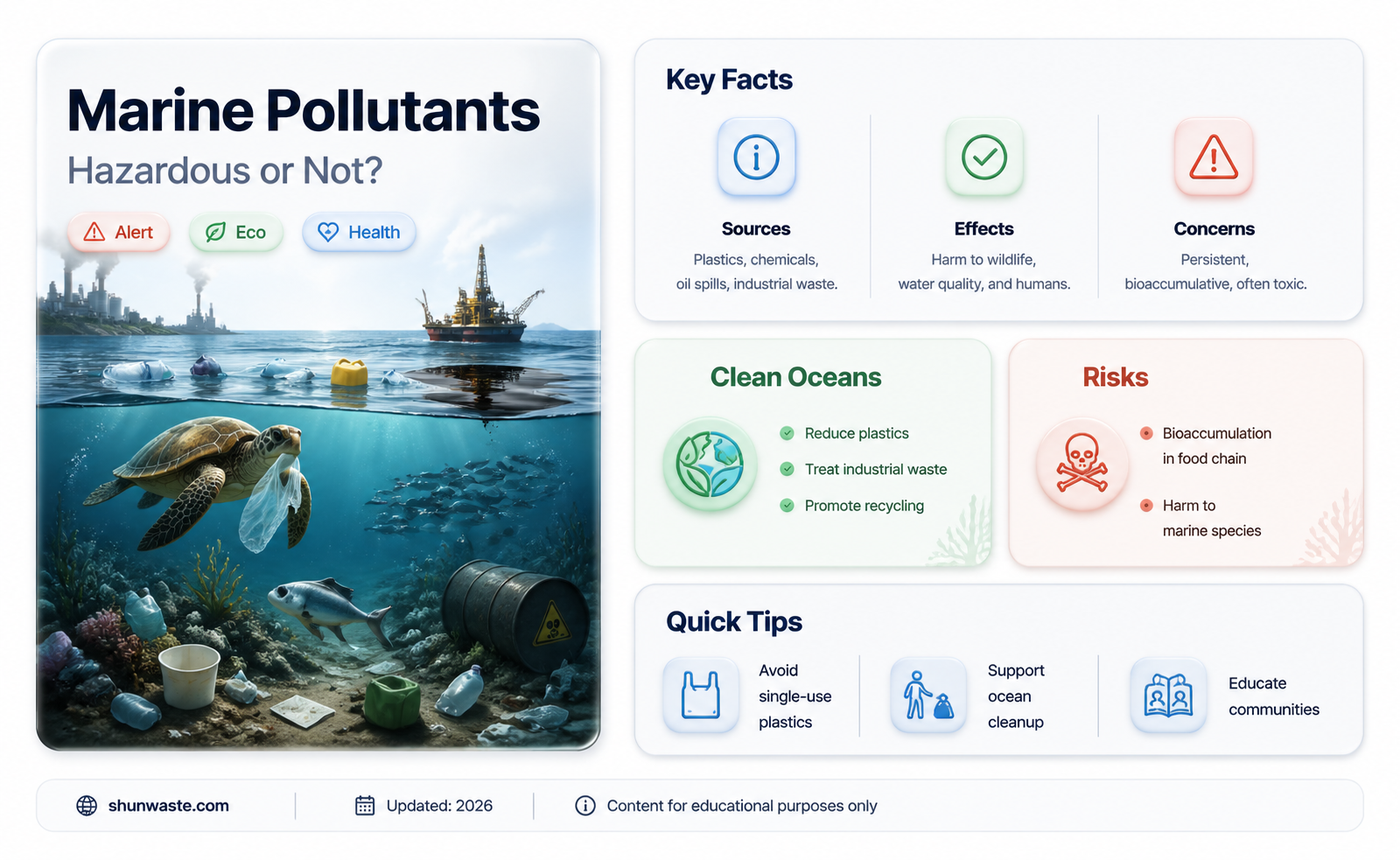Click the bioaccumulative, often toxic description
This screenshot has height=860, width=1400.
tap(1215, 284)
